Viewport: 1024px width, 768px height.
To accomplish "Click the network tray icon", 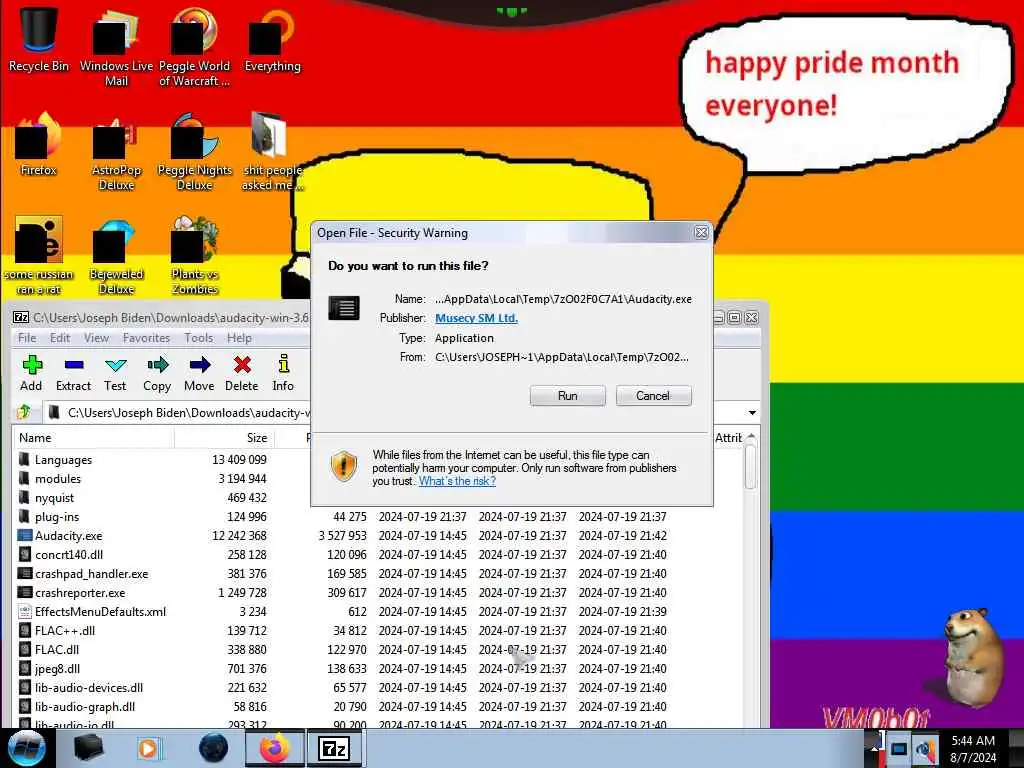I will point(899,749).
